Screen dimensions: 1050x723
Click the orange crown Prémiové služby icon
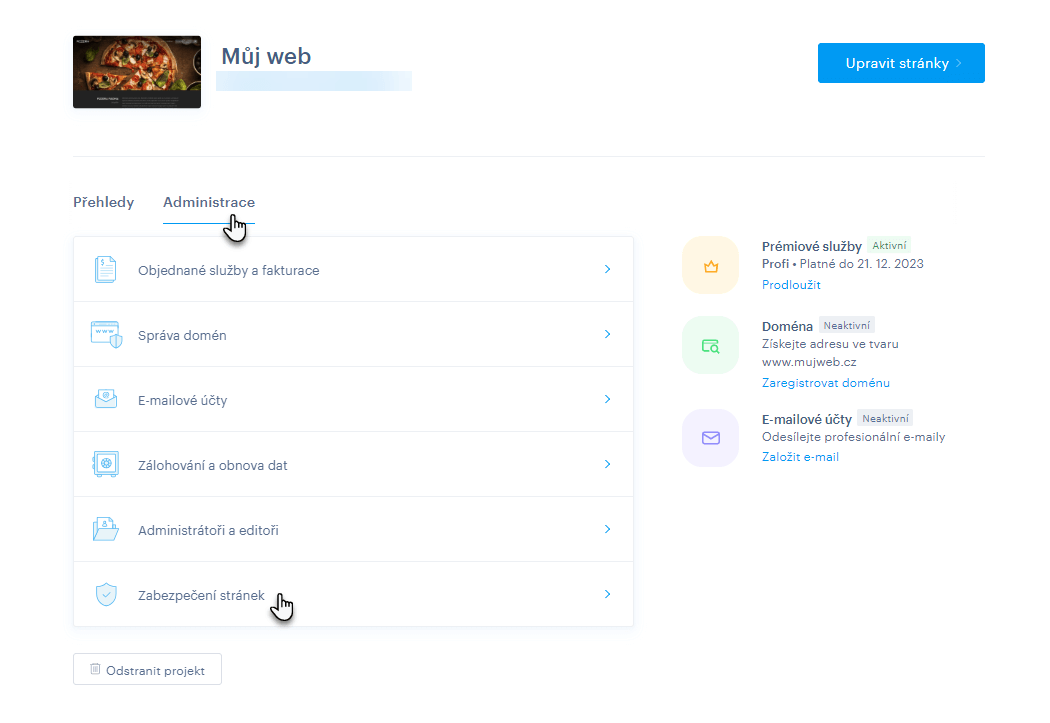710,266
